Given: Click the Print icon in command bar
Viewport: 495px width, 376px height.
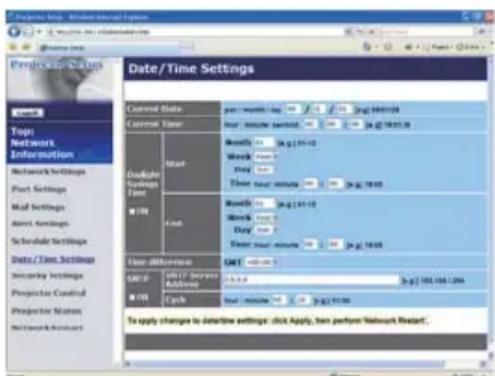Looking at the screenshot, I should tap(409, 47).
